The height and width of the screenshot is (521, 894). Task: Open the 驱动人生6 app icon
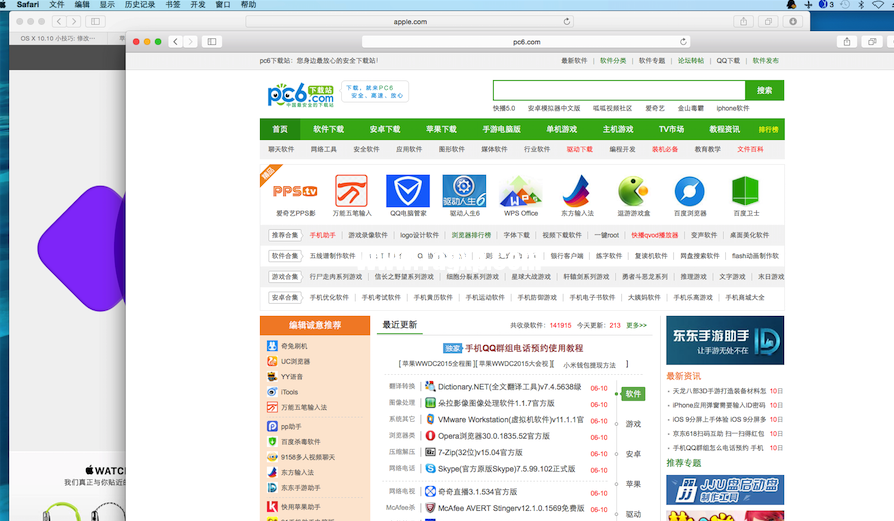pyautogui.click(x=464, y=191)
